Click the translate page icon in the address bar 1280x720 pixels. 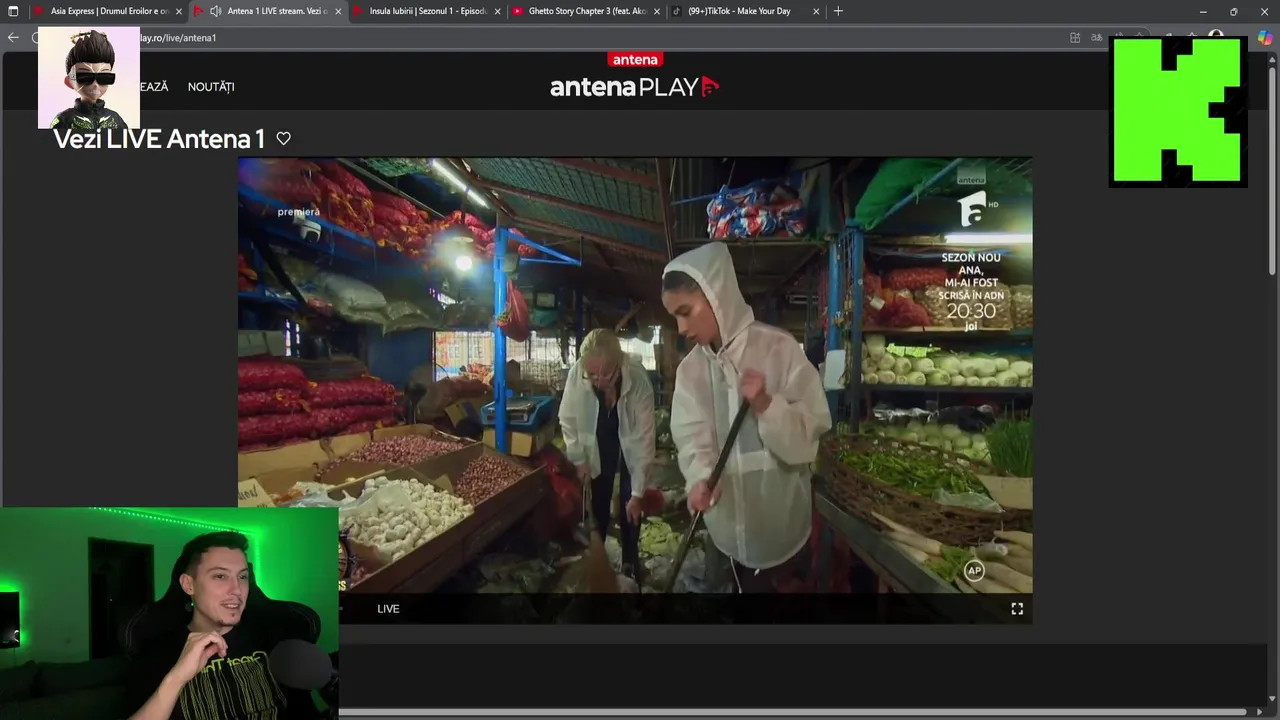(1097, 38)
